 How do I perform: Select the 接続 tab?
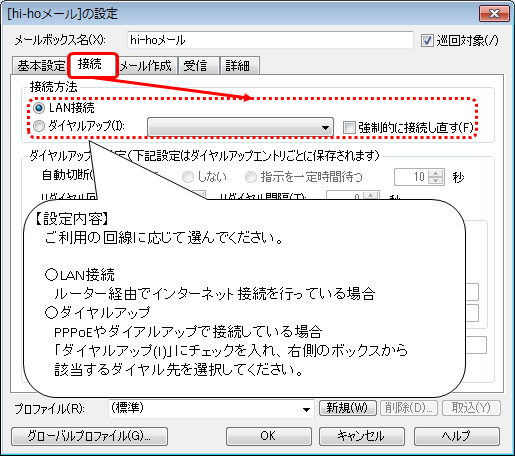93,65
